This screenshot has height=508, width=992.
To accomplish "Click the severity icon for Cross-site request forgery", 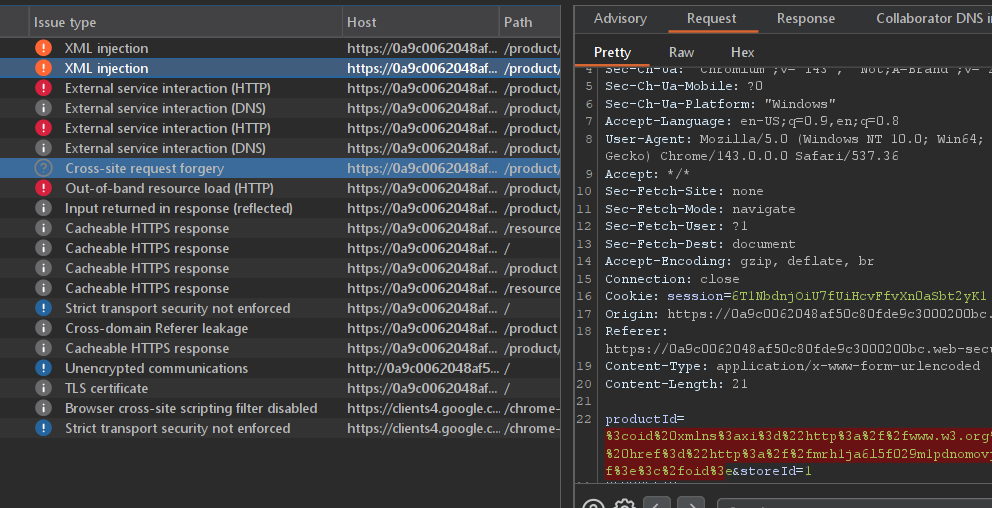I will (43, 168).
